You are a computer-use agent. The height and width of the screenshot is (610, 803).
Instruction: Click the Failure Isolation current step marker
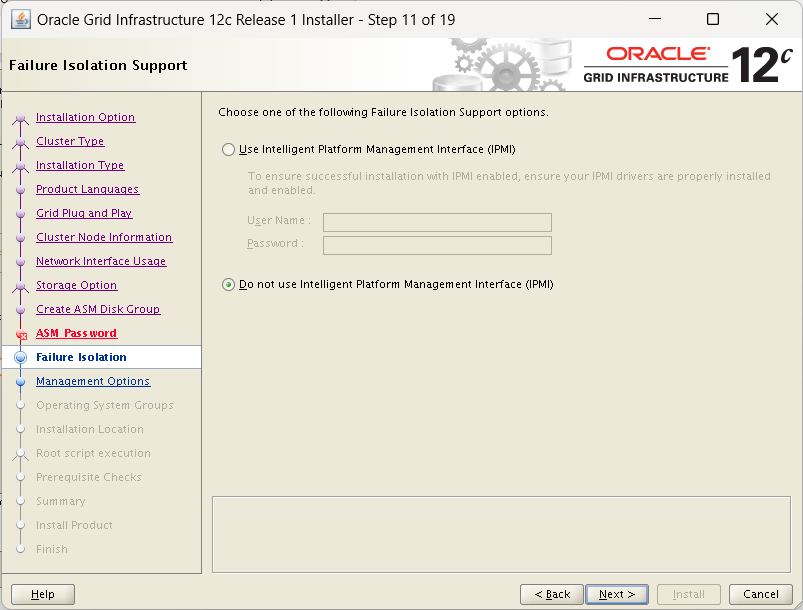[20, 357]
